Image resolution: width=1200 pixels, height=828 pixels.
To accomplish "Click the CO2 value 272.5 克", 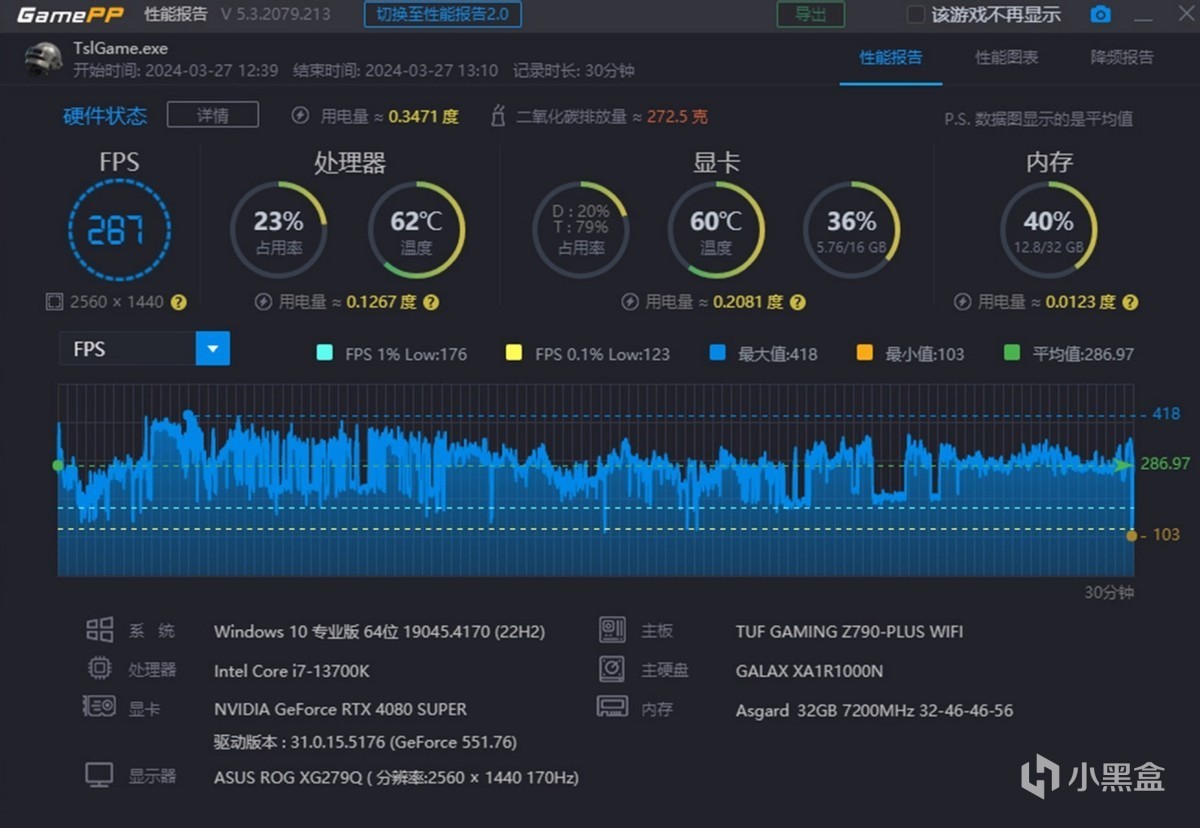I will (x=677, y=116).
